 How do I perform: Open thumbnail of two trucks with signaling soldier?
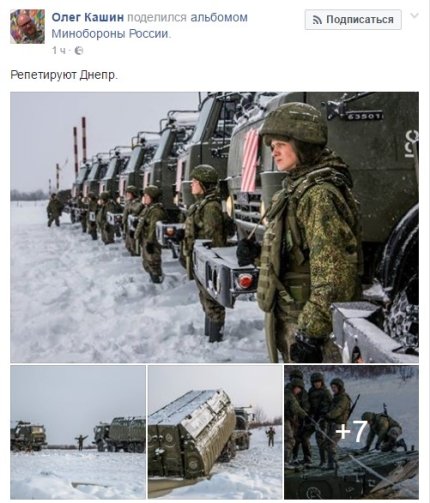point(78,432)
